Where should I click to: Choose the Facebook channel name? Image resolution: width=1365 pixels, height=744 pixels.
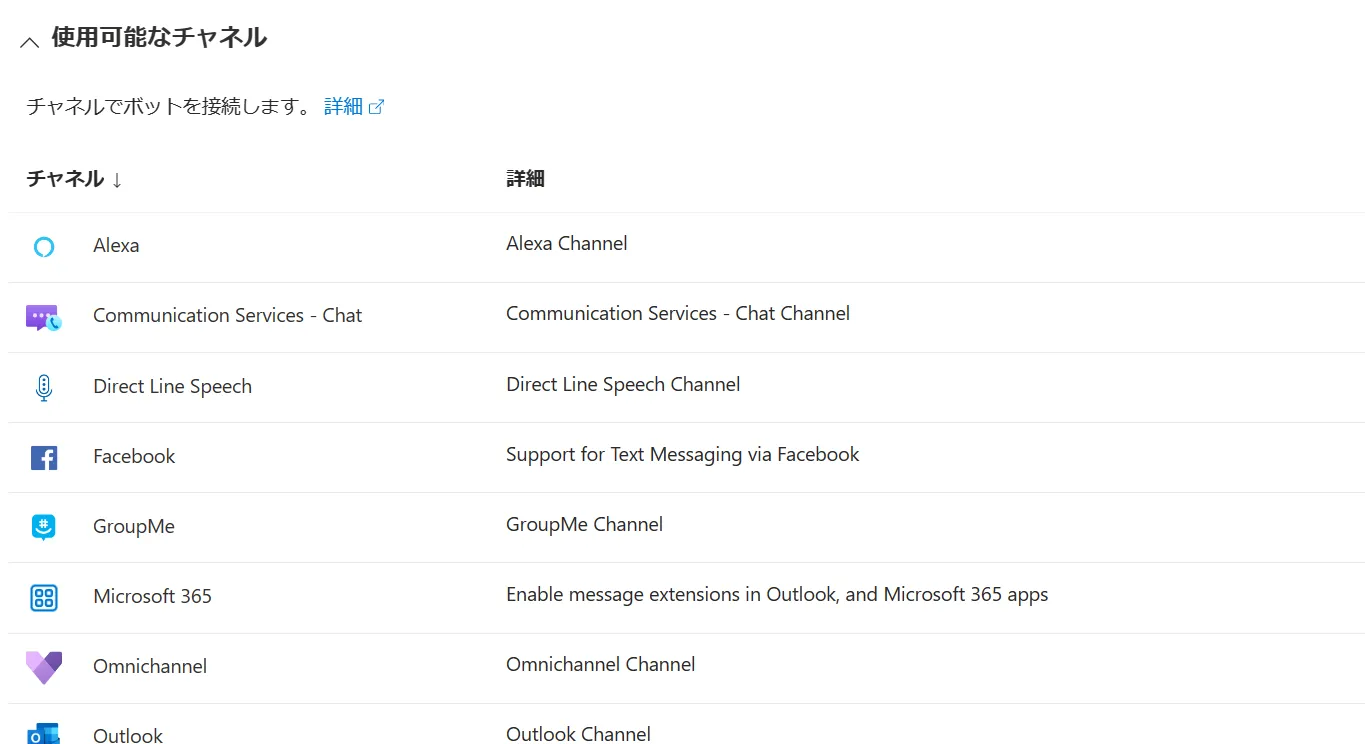pos(134,457)
